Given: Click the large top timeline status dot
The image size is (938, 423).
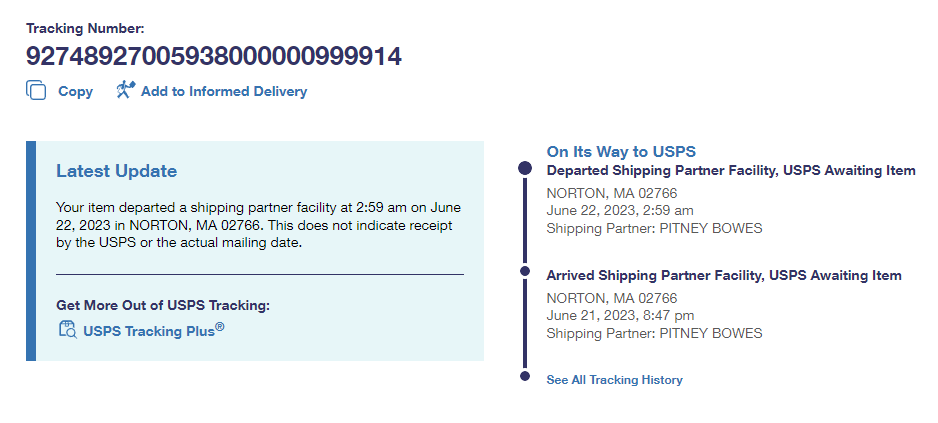Looking at the screenshot, I should [524, 169].
